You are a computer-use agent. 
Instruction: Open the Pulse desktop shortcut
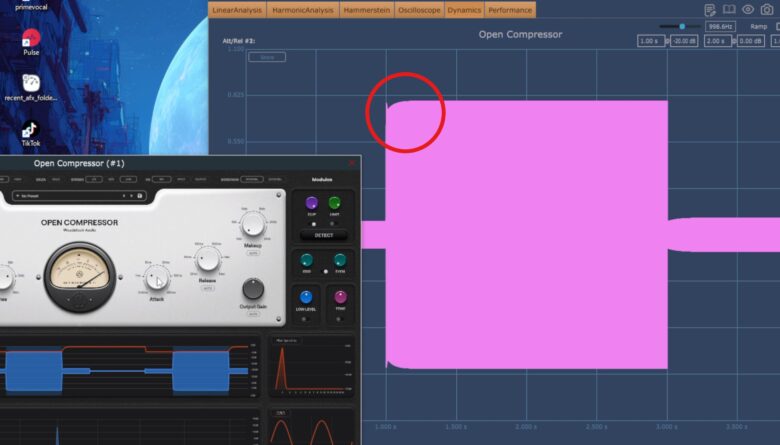pos(31,39)
